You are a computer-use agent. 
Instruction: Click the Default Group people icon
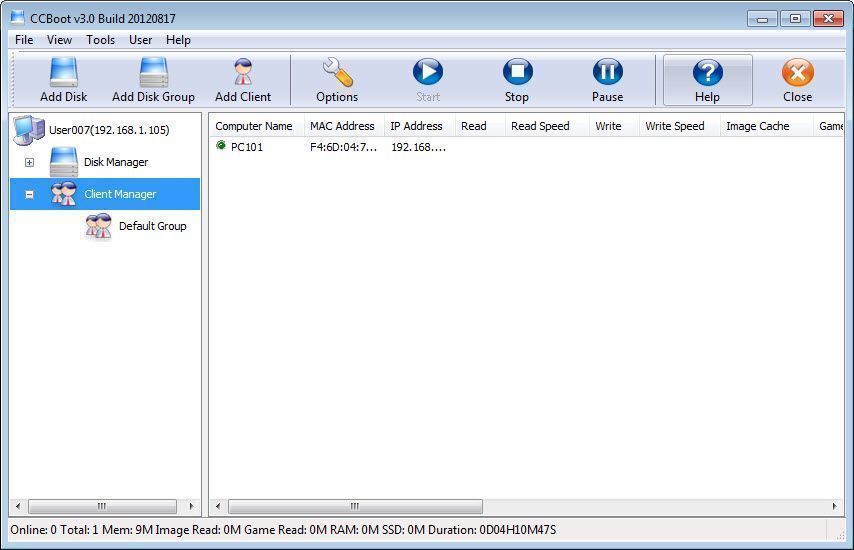click(x=99, y=226)
